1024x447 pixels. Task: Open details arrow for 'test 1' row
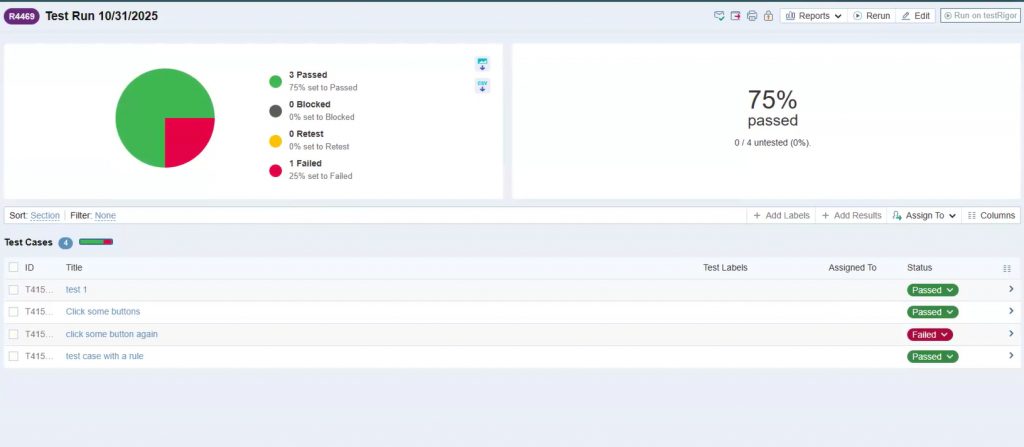1011,289
